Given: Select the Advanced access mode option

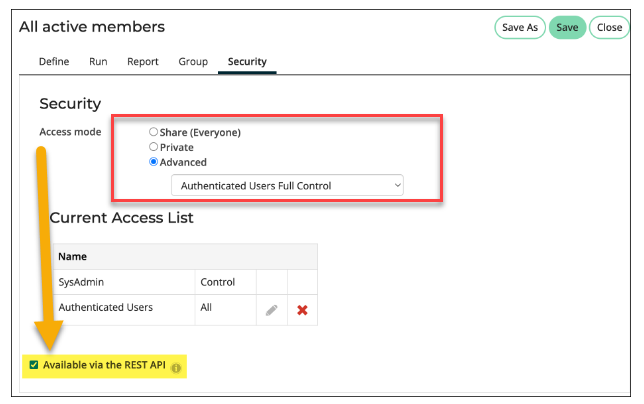Looking at the screenshot, I should tap(153, 162).
